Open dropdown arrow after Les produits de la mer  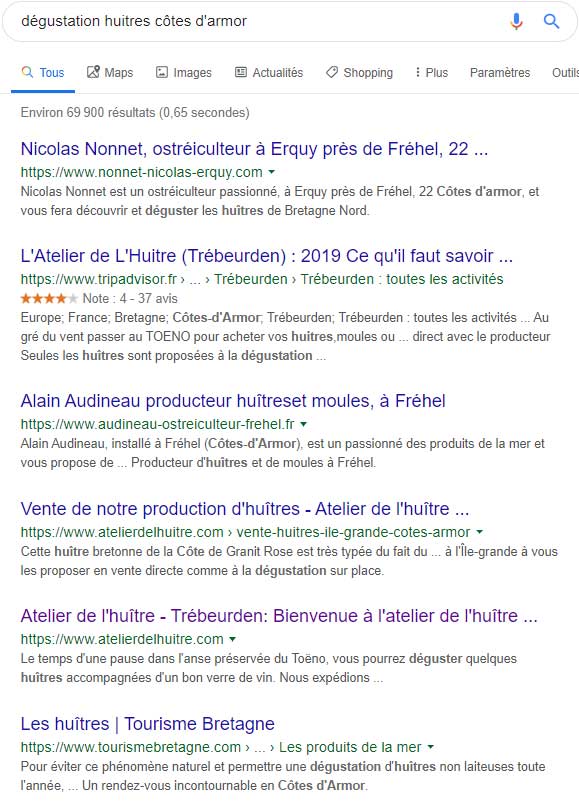(430, 747)
